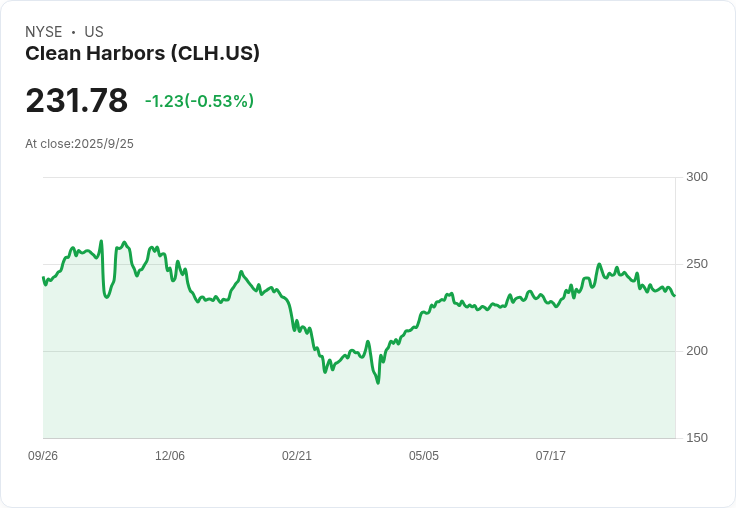Click the 250 price axis label
This screenshot has height=508, width=736.
point(697,264)
